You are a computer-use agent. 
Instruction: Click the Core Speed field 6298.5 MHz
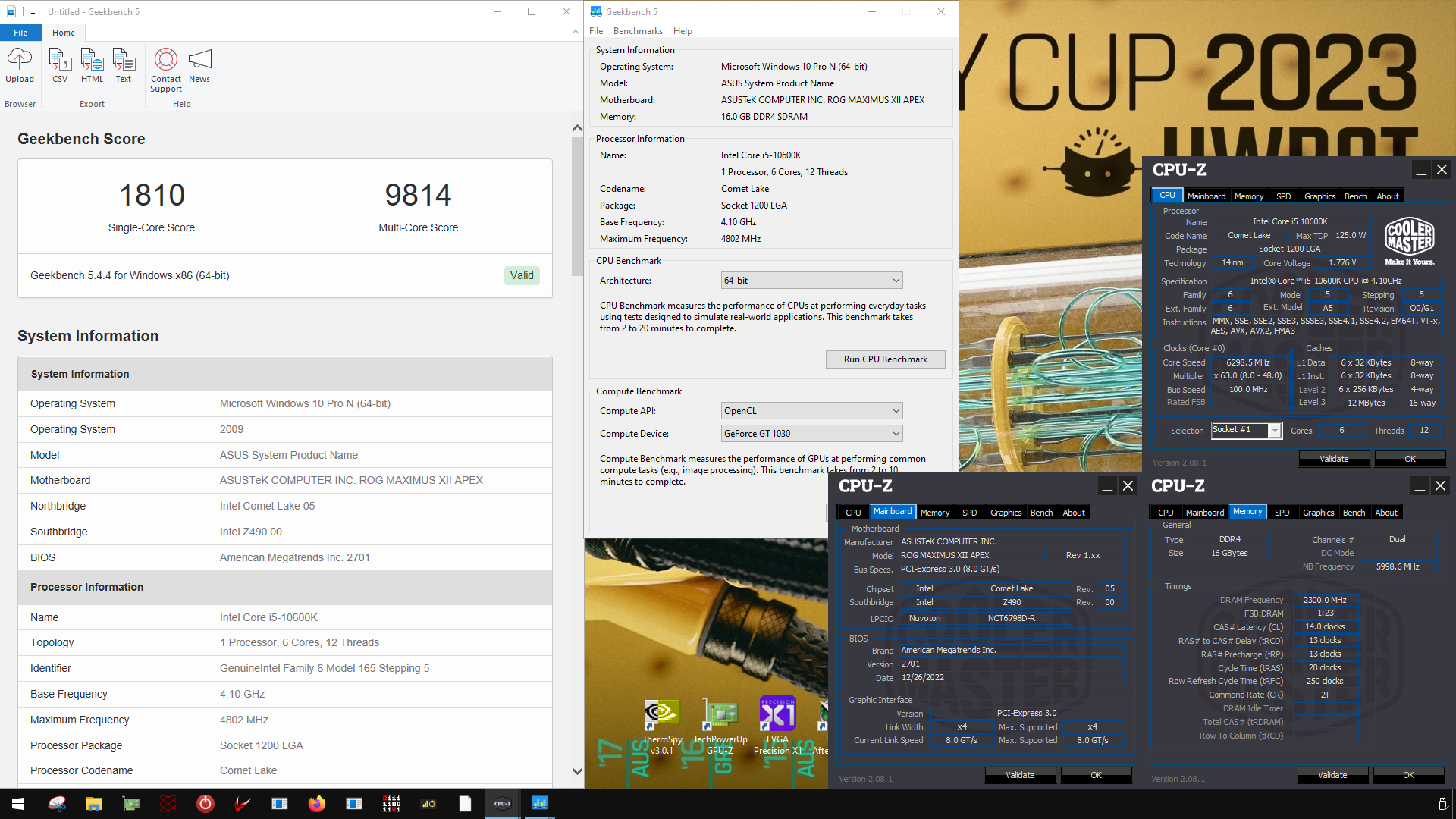1248,362
